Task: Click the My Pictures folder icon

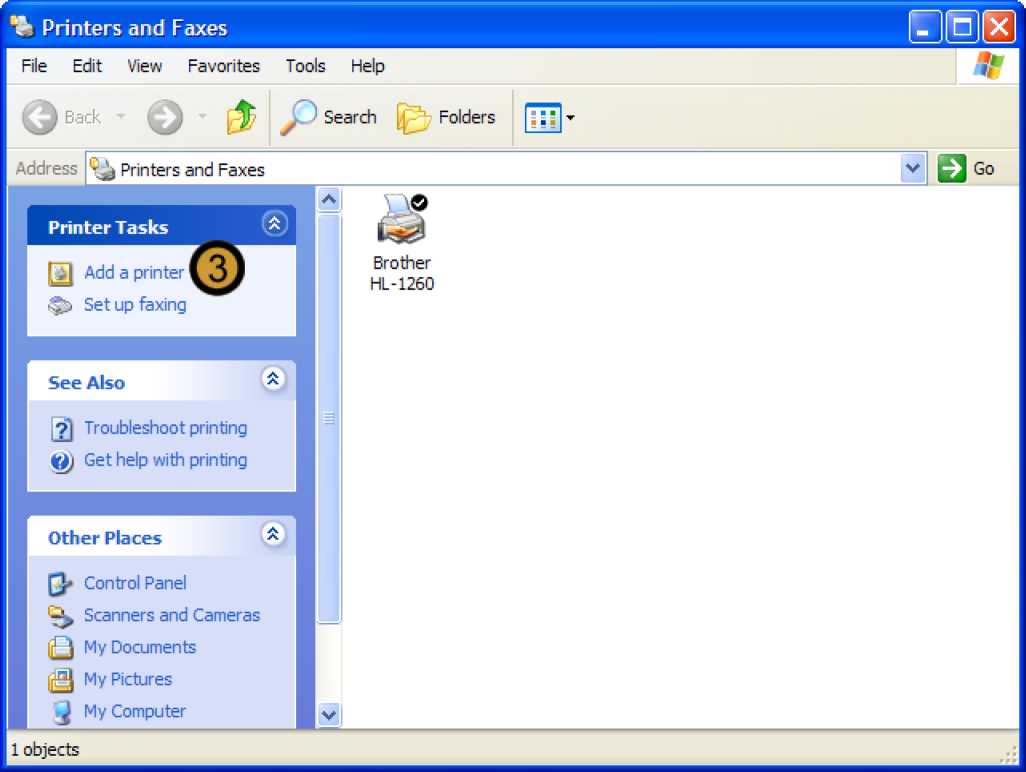Action: click(x=60, y=680)
